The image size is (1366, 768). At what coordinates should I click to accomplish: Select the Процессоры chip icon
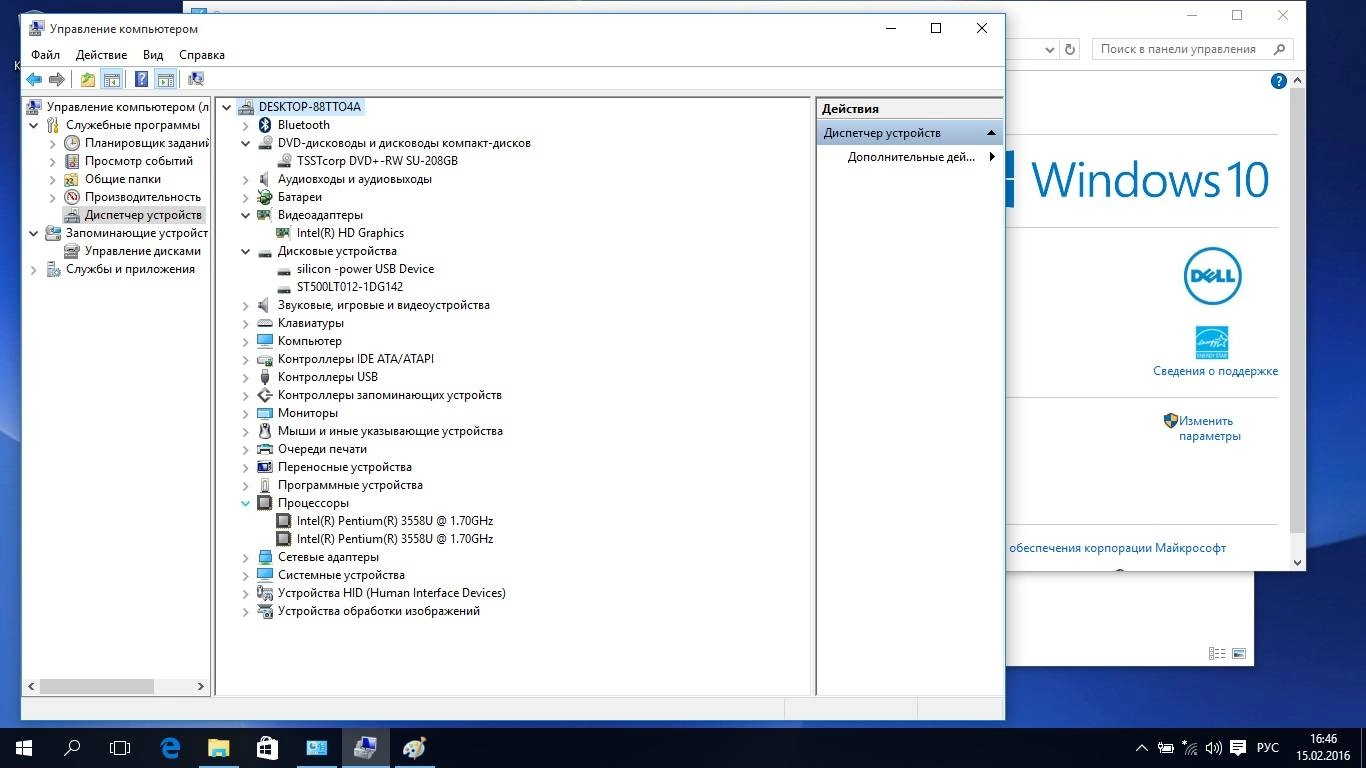pyautogui.click(x=265, y=503)
